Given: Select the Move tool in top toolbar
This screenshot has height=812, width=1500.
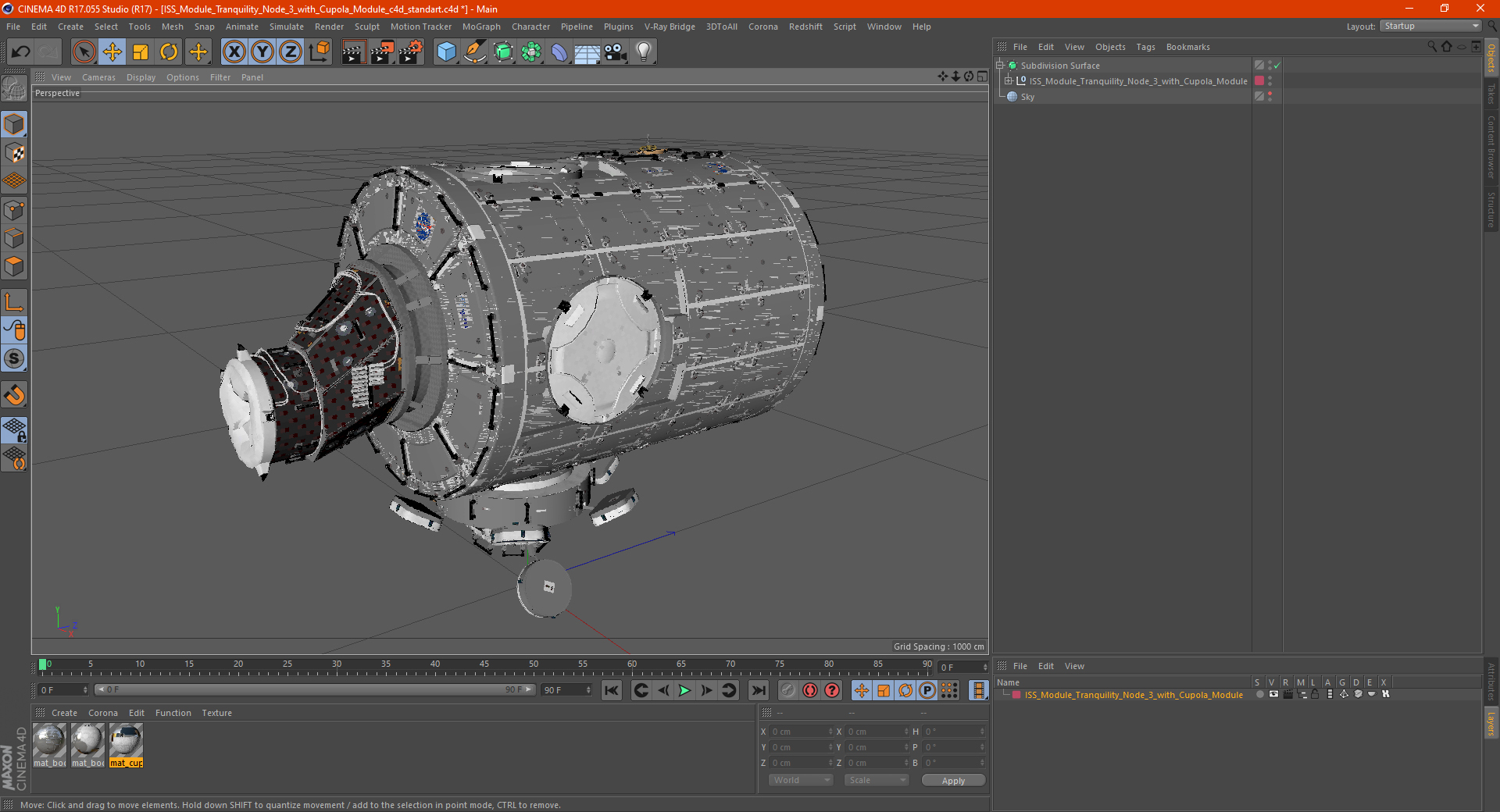Looking at the screenshot, I should pos(112,52).
